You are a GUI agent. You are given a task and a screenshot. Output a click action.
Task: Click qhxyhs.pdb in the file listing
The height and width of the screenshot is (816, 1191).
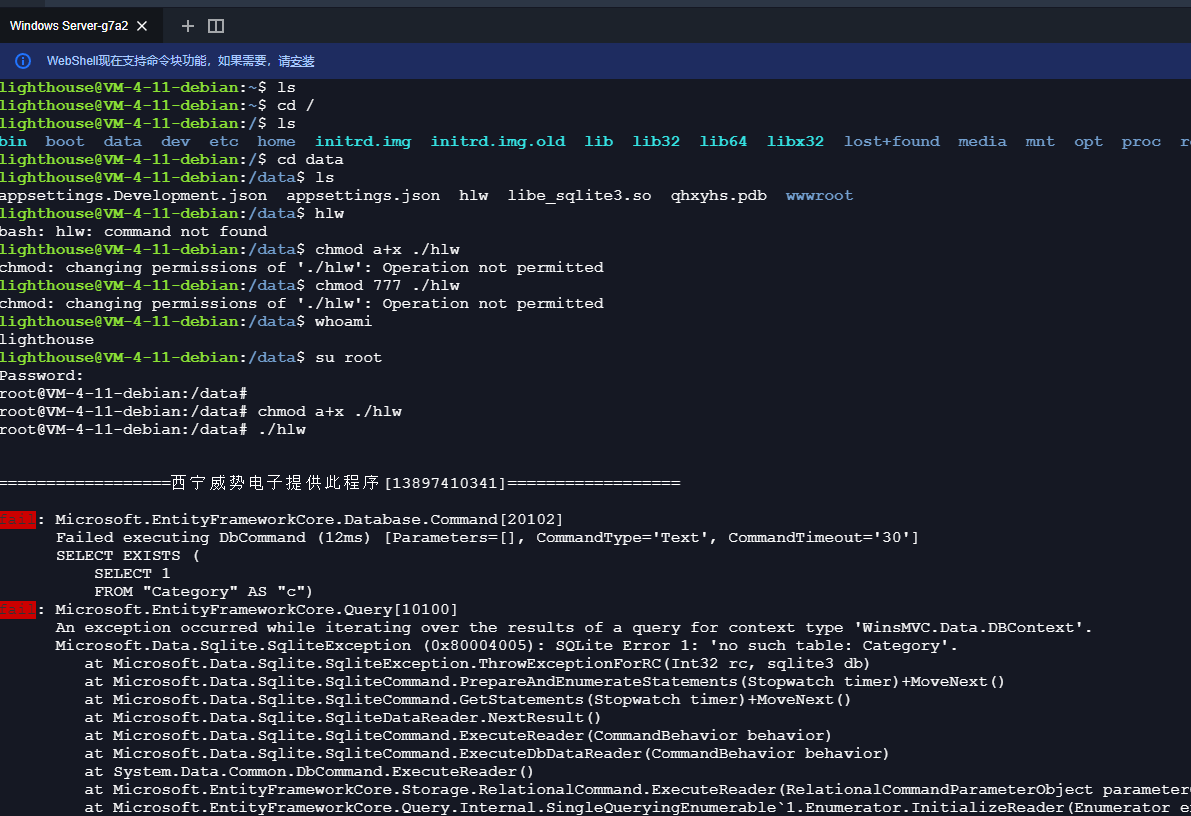(x=718, y=195)
